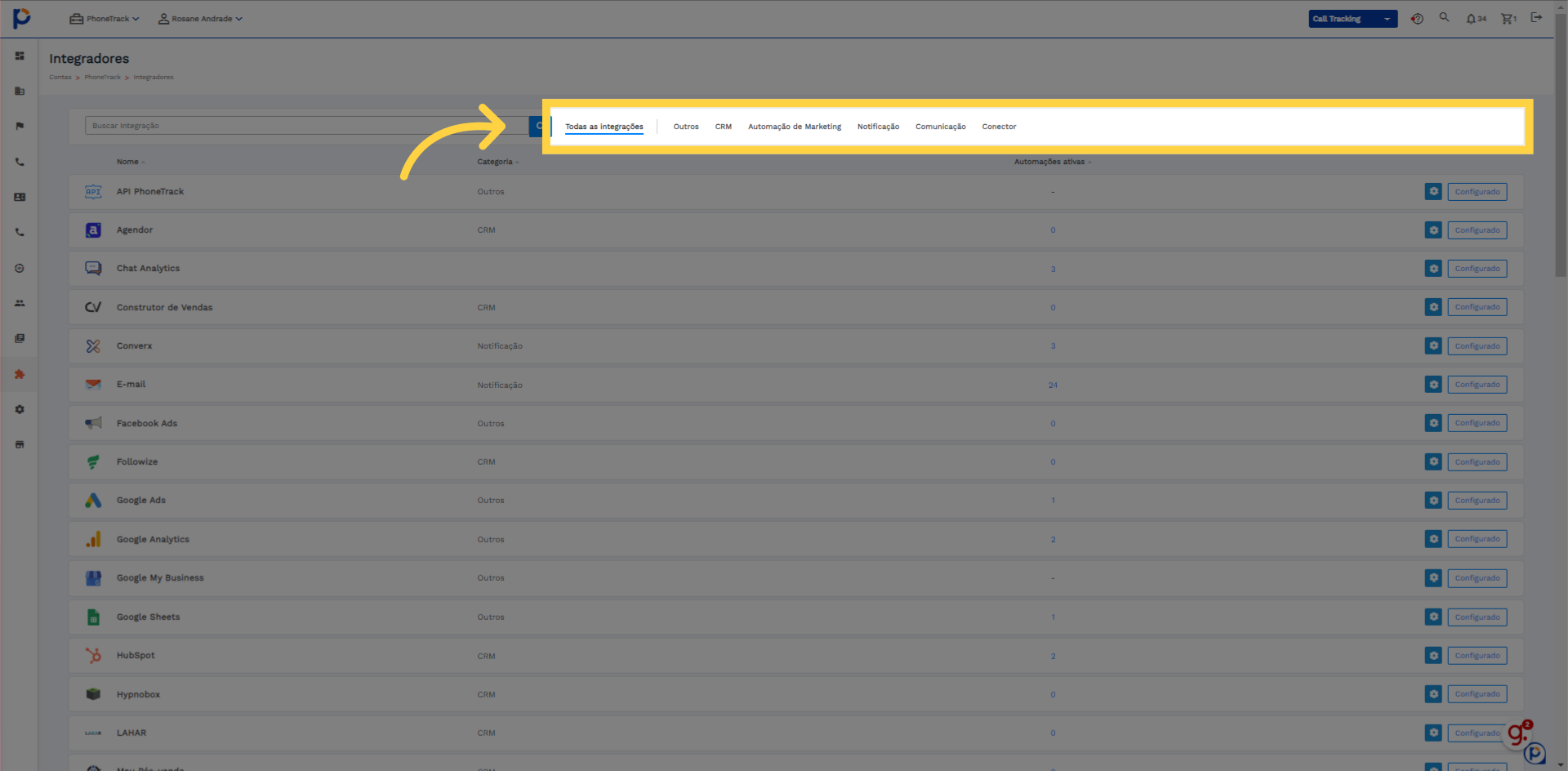Select the Todas as integrações tab
The height and width of the screenshot is (771, 1568).
(x=604, y=127)
